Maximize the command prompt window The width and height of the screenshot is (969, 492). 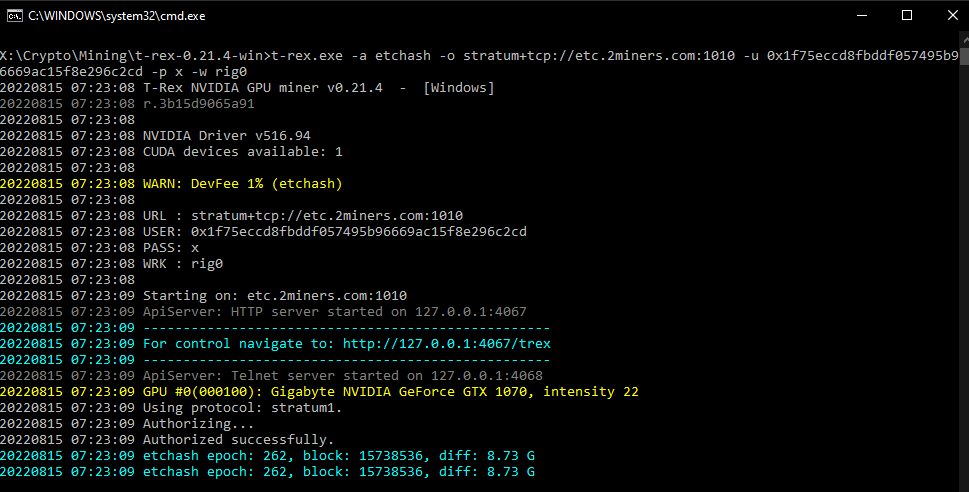[906, 16]
